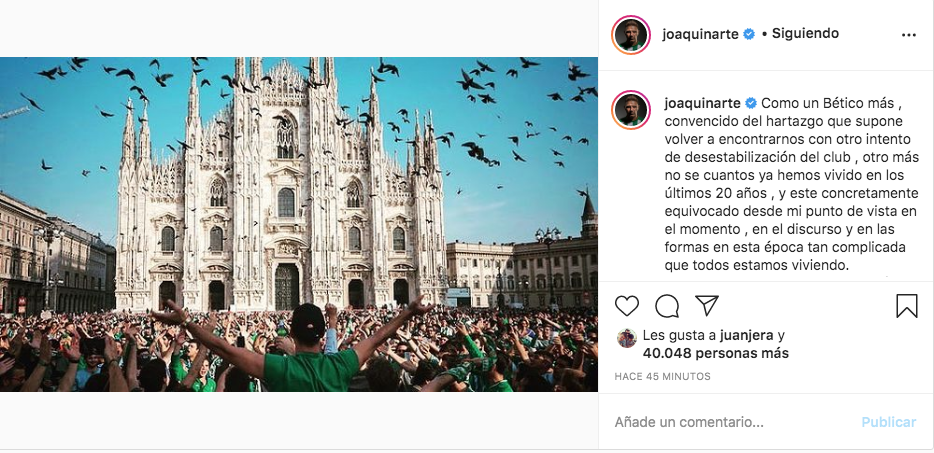
Task: Click the verified badge in caption
Action: pos(751,103)
